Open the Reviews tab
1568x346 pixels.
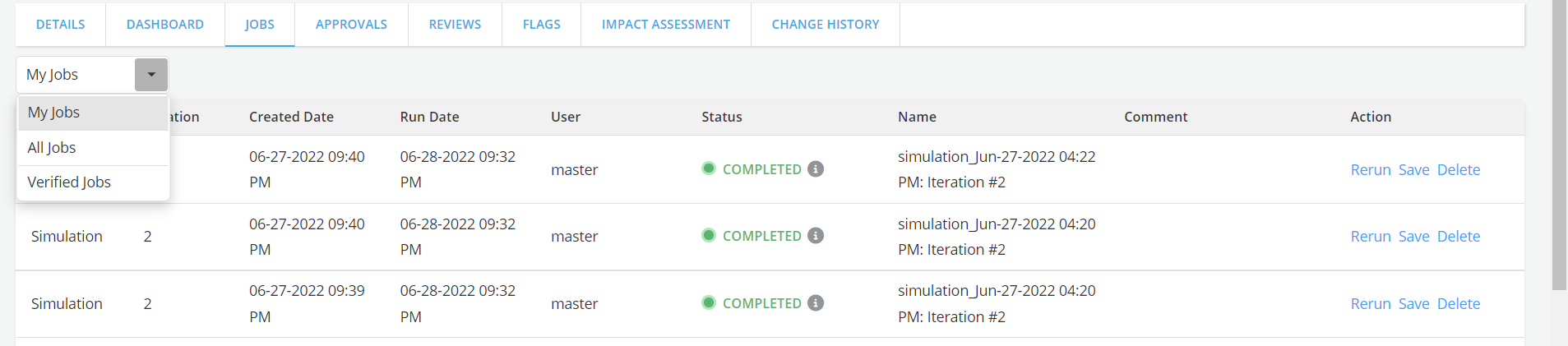455,25
